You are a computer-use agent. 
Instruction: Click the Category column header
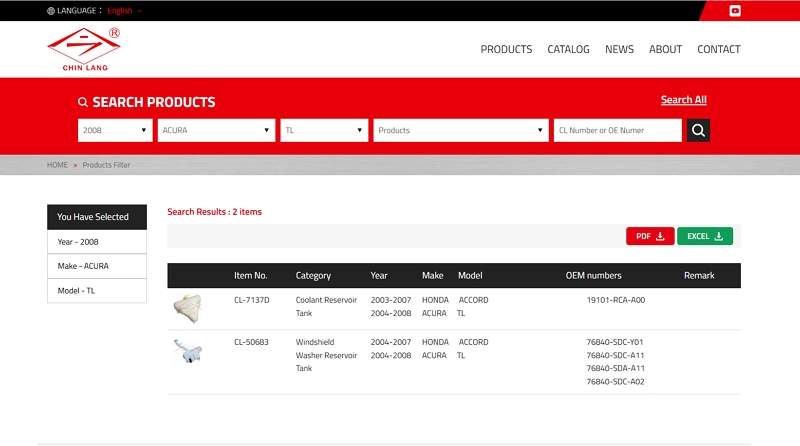(313, 276)
